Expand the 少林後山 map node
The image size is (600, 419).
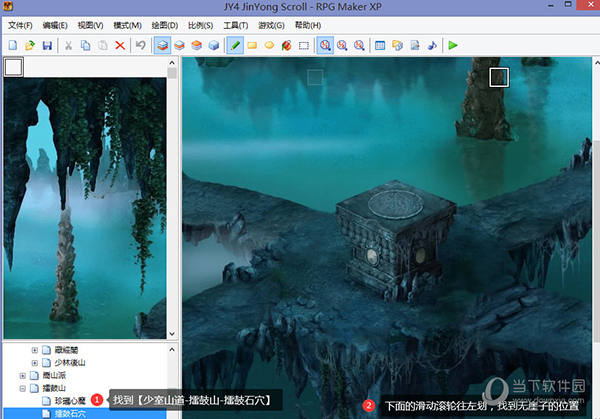click(x=34, y=363)
